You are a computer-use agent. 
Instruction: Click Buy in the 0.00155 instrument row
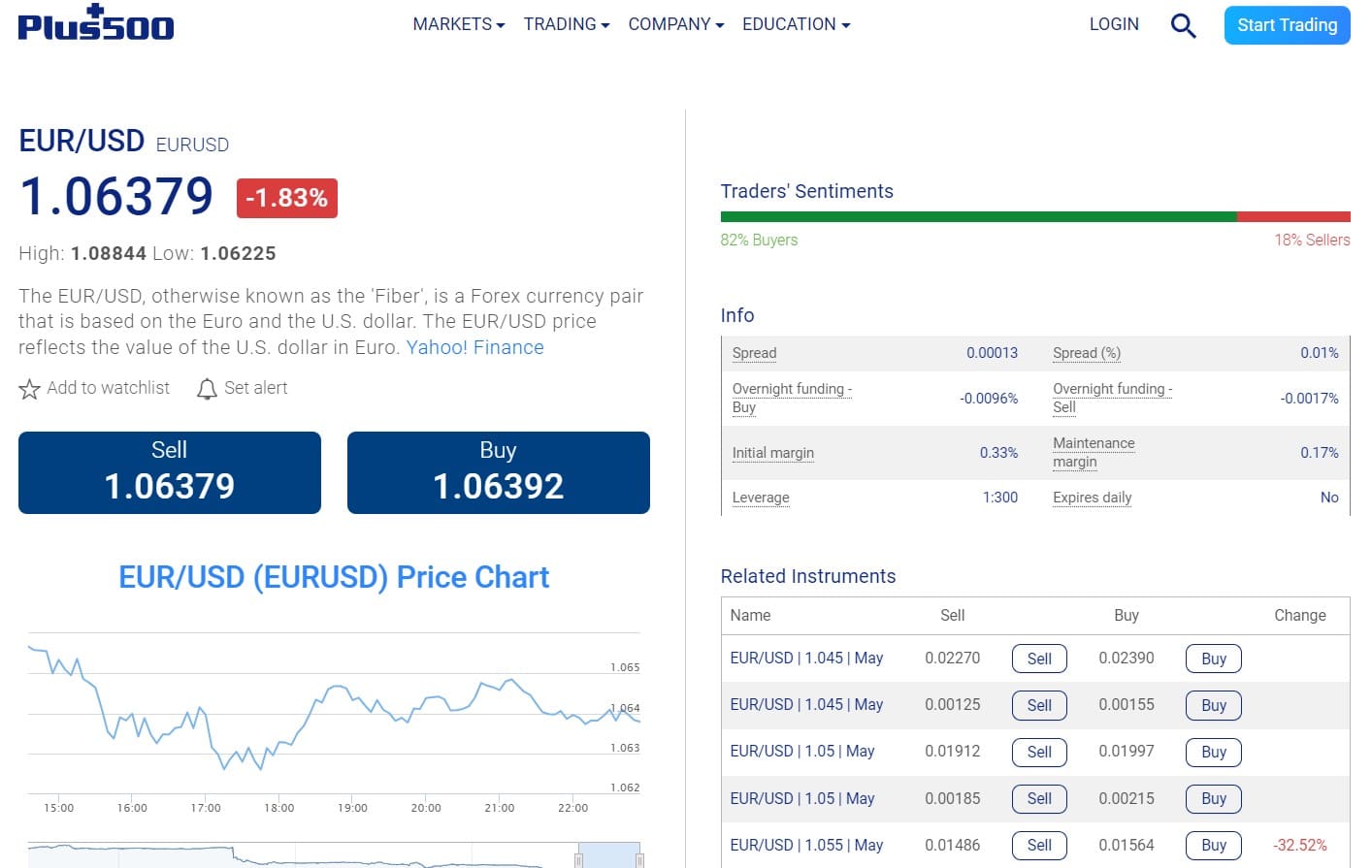(x=1214, y=705)
